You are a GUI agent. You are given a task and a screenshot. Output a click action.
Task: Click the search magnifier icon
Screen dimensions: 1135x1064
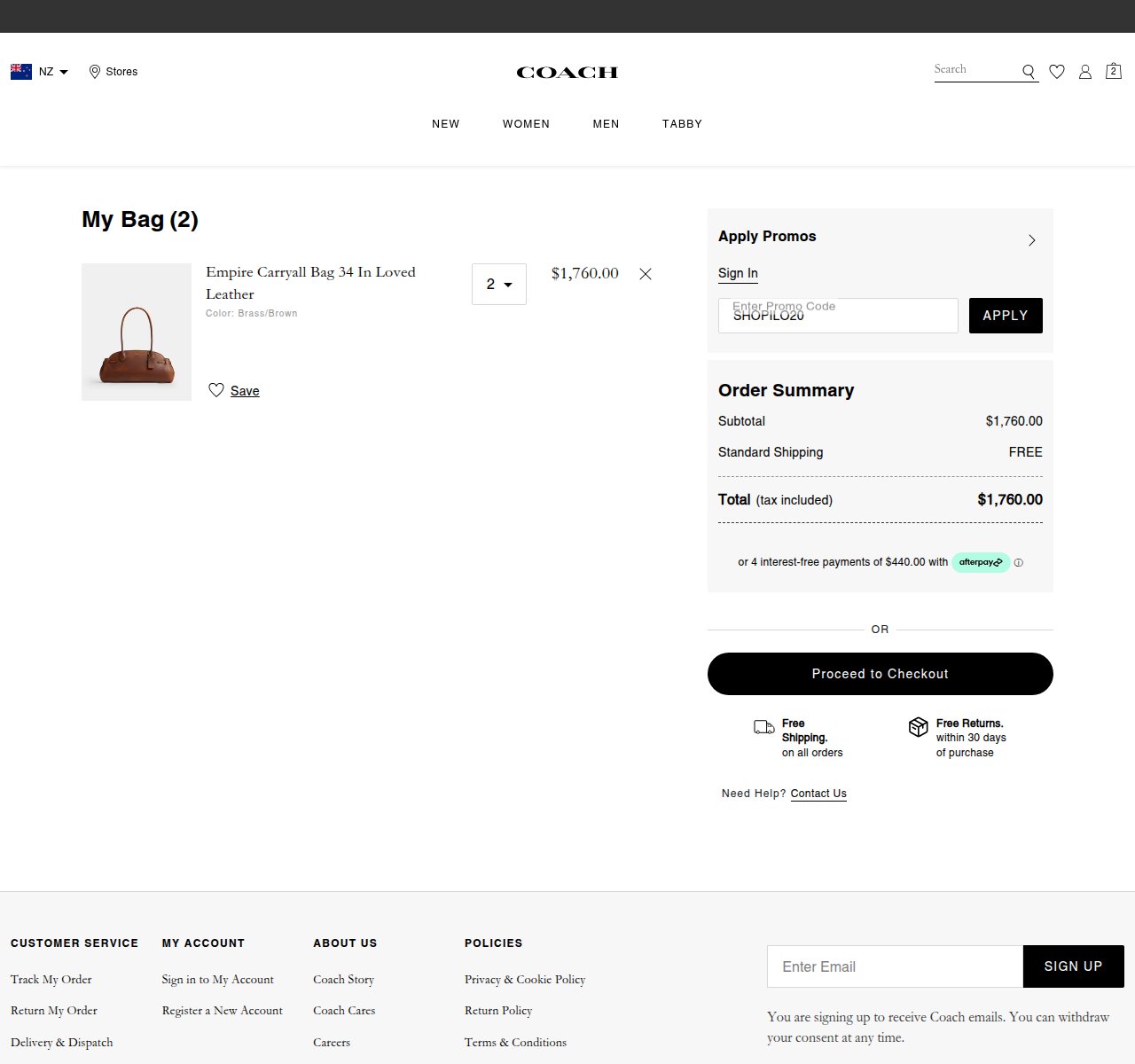click(x=1029, y=72)
